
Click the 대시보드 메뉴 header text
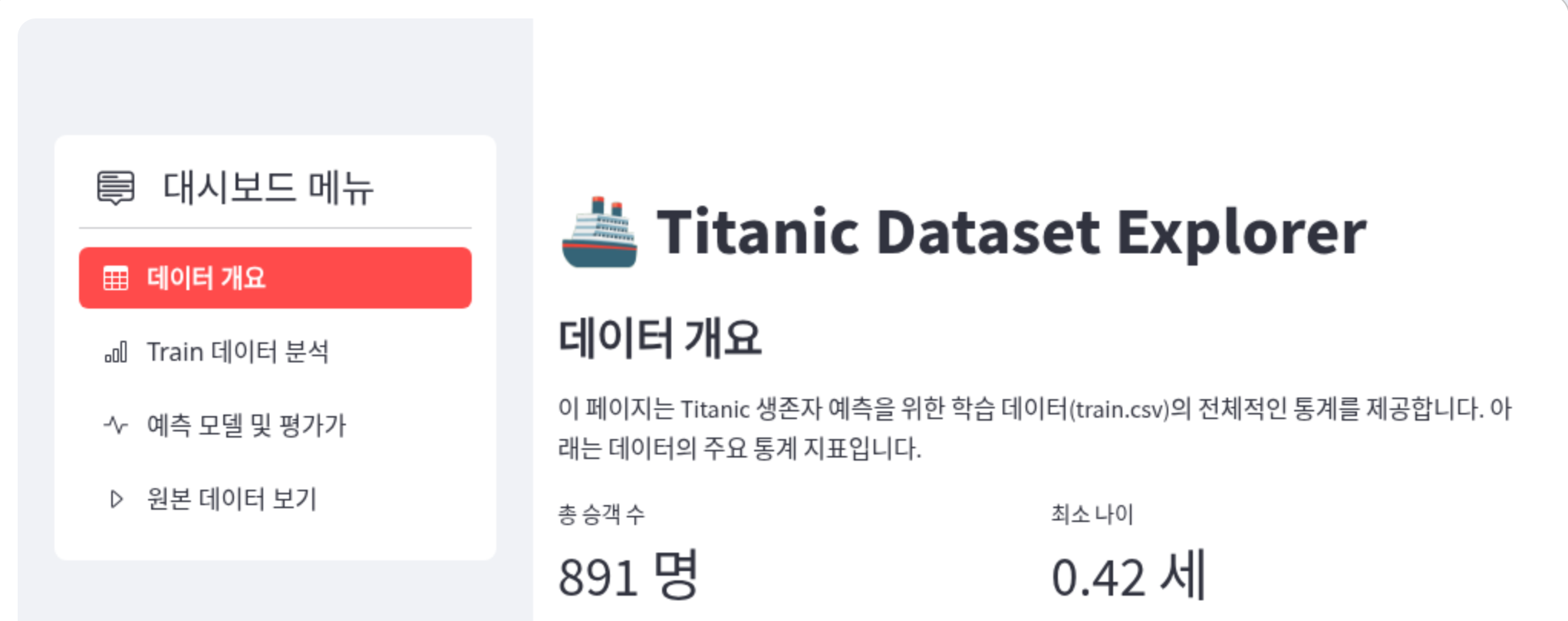coord(268,188)
